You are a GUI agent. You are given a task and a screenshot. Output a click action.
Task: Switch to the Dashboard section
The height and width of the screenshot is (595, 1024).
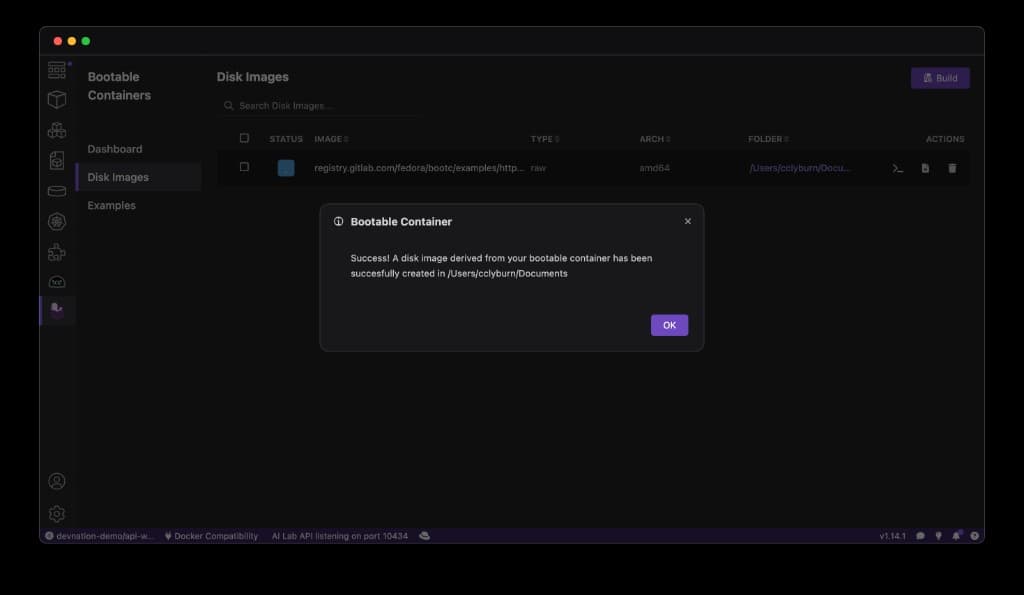coord(115,149)
